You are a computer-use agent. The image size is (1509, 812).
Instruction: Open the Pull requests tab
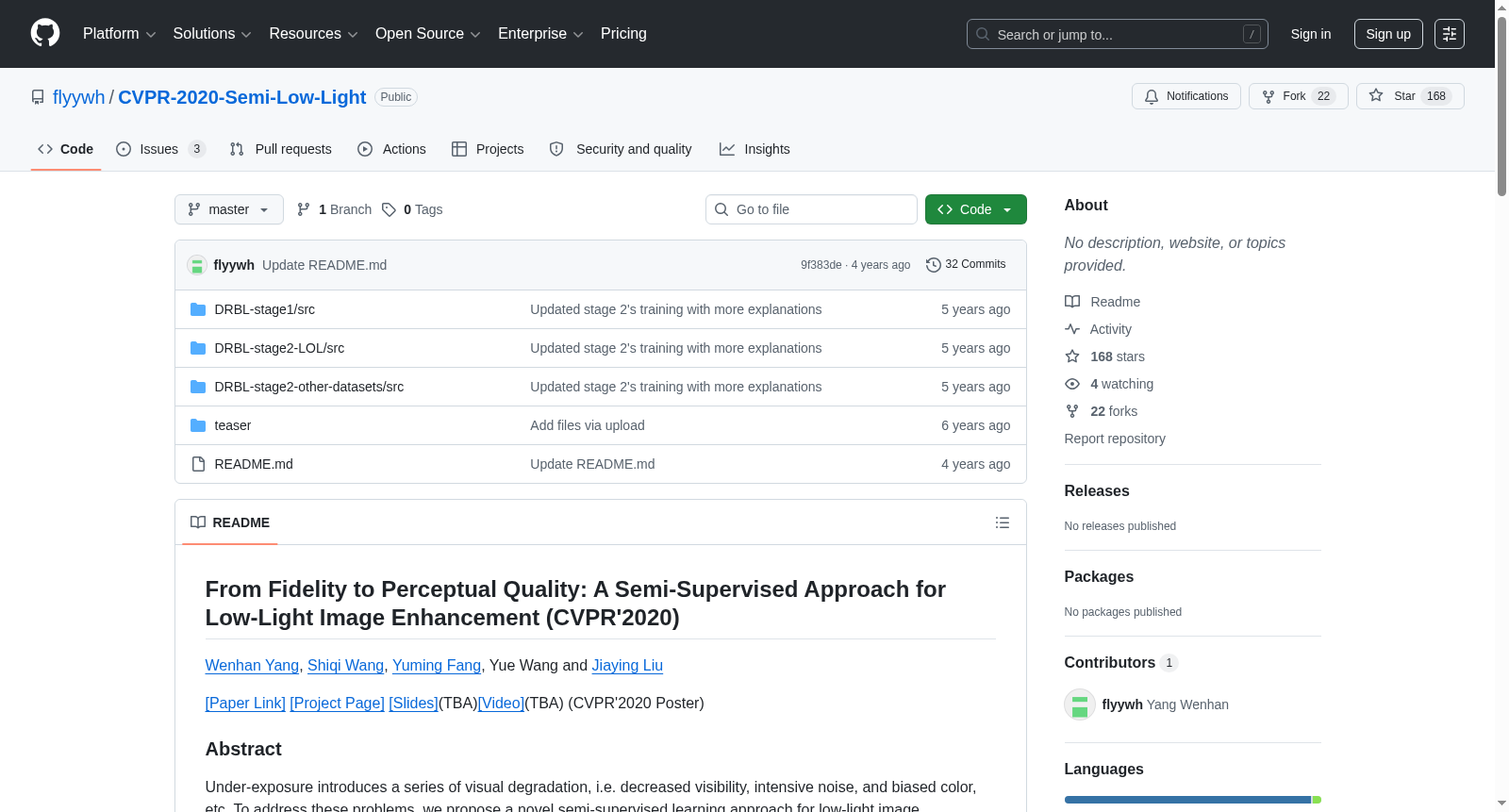click(x=281, y=149)
